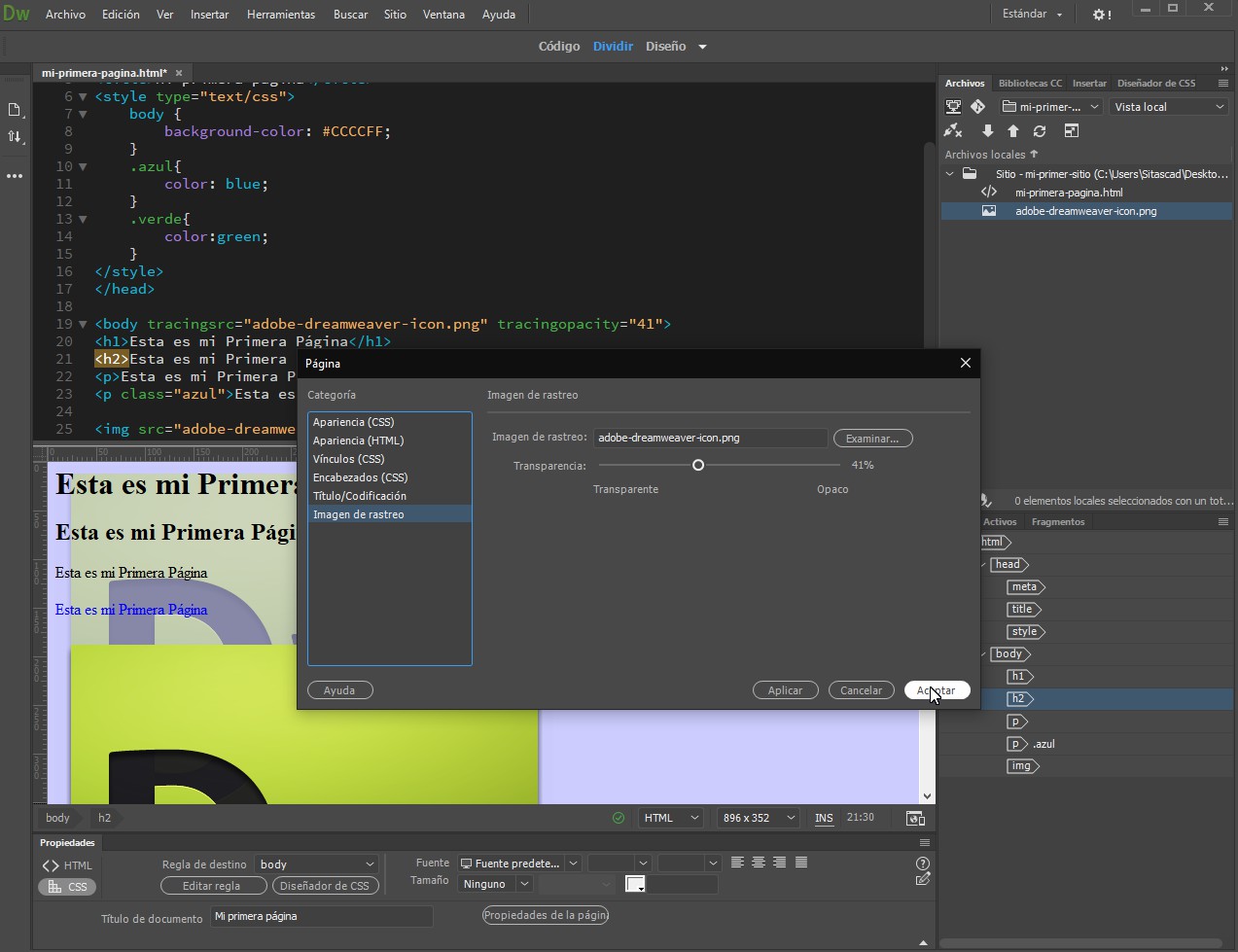This screenshot has width=1238, height=952.
Task: Click the Aplicar button
Action: click(785, 690)
